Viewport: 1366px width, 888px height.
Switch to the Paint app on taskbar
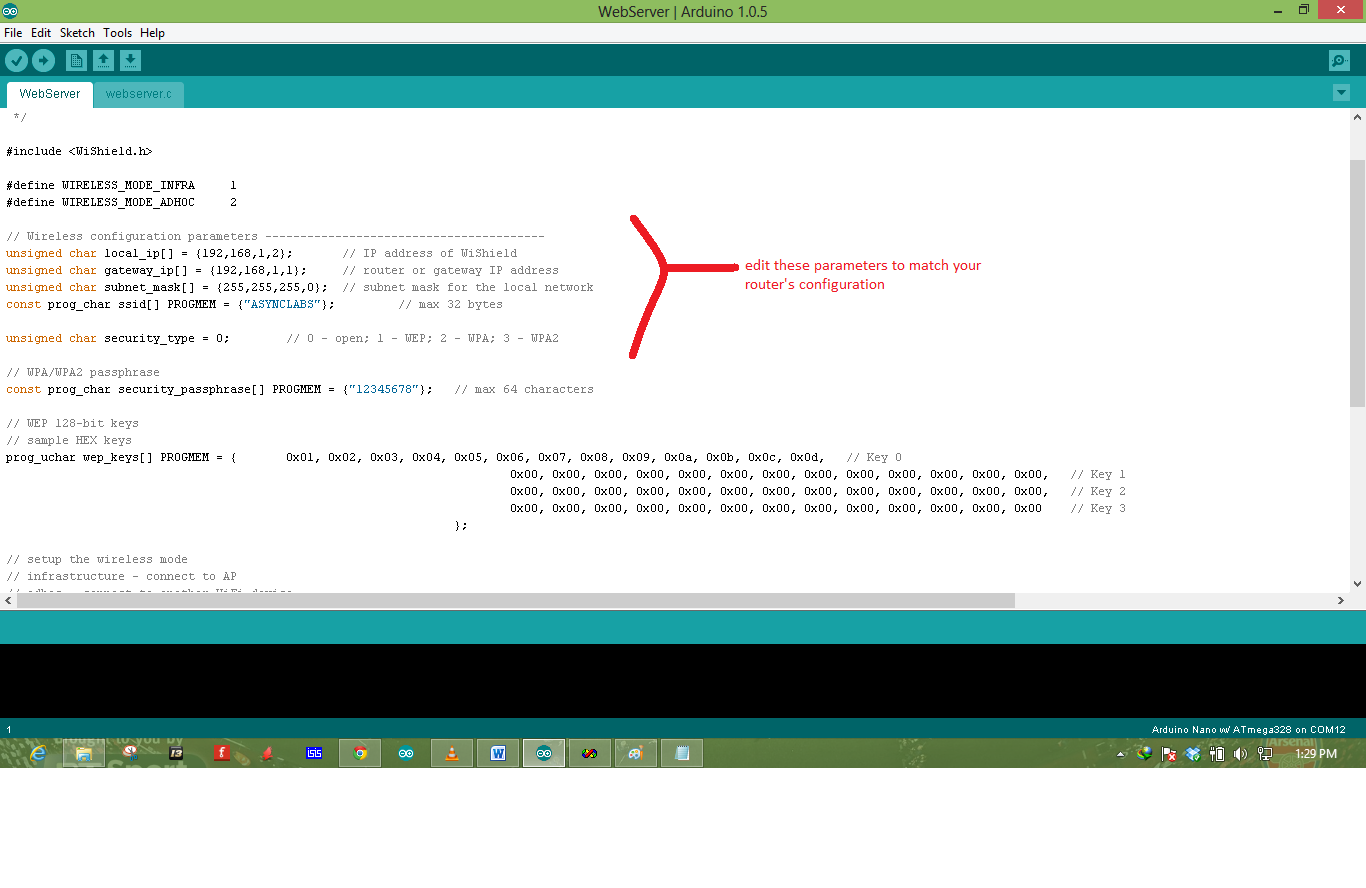tap(636, 753)
